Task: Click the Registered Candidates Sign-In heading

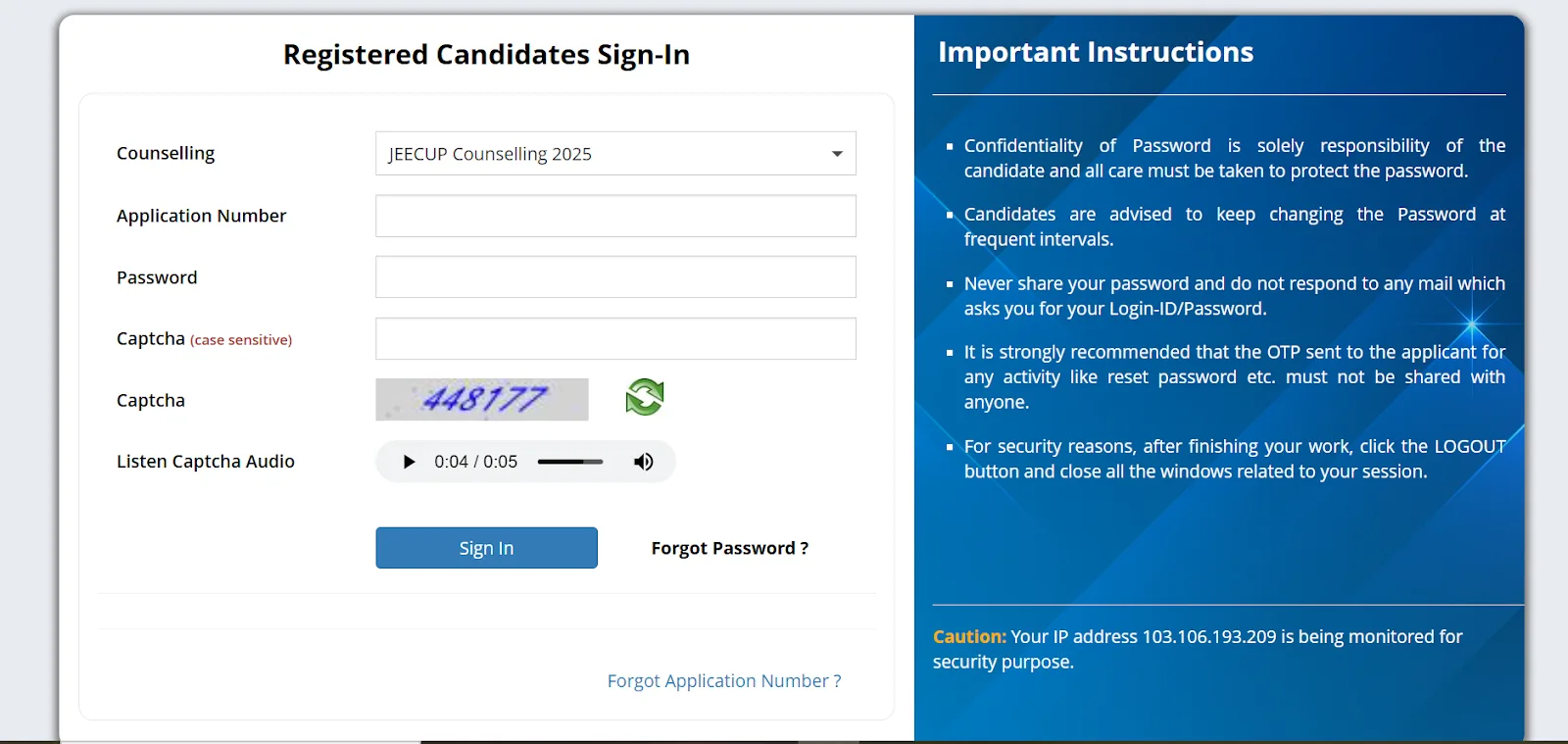Action: coord(486,54)
